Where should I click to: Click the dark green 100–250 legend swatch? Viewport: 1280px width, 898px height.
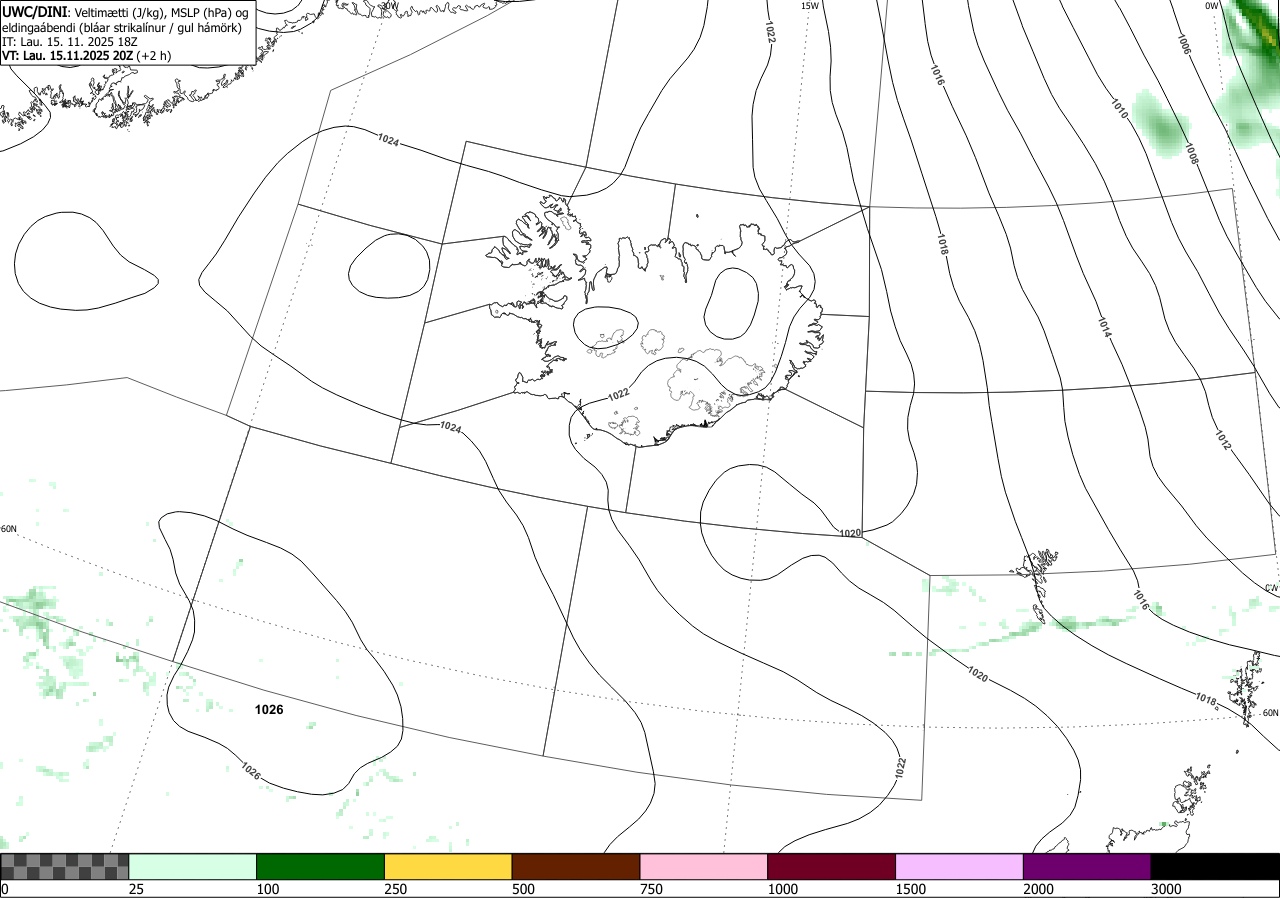pos(321,866)
